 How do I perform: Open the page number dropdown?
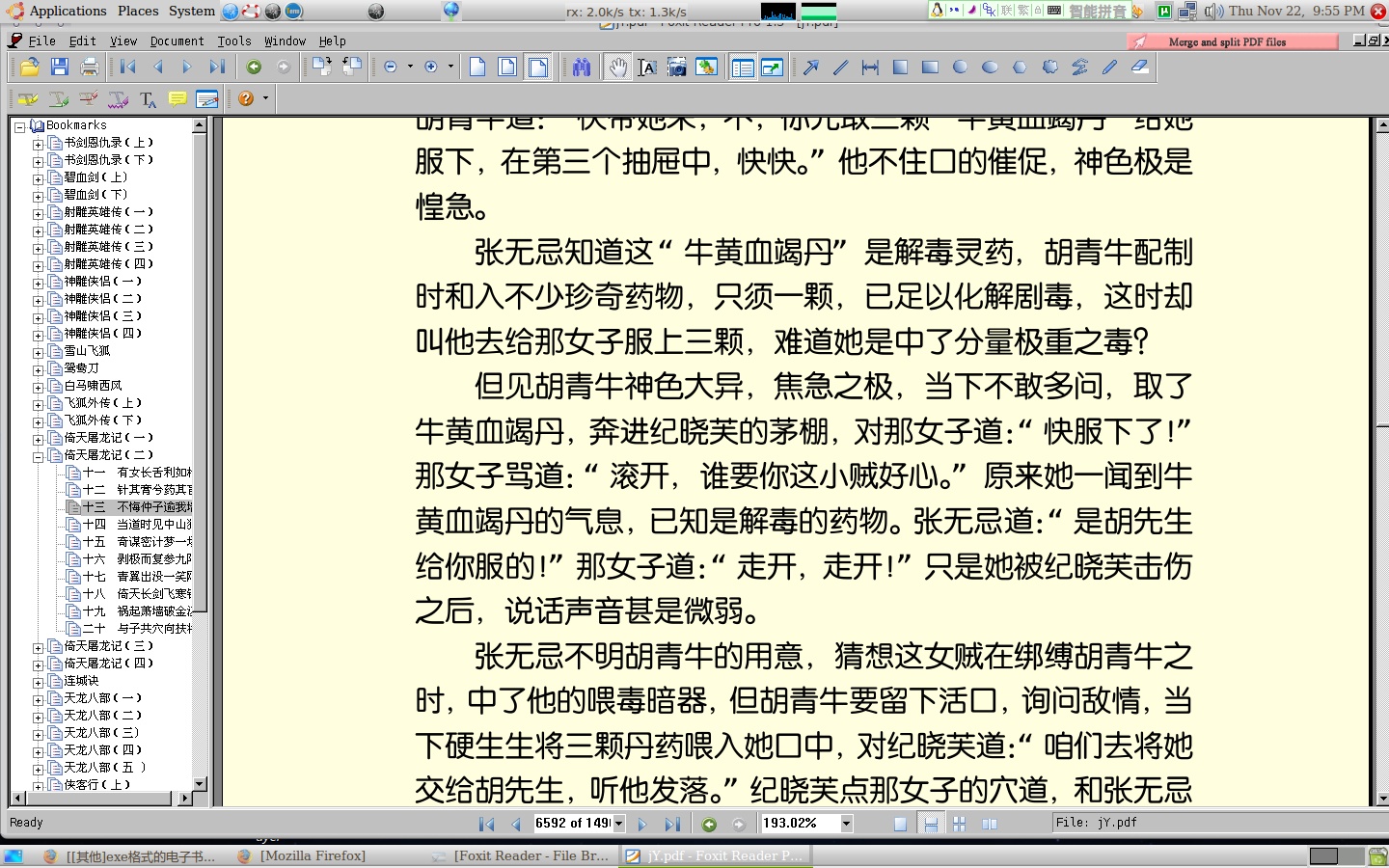pos(619,824)
